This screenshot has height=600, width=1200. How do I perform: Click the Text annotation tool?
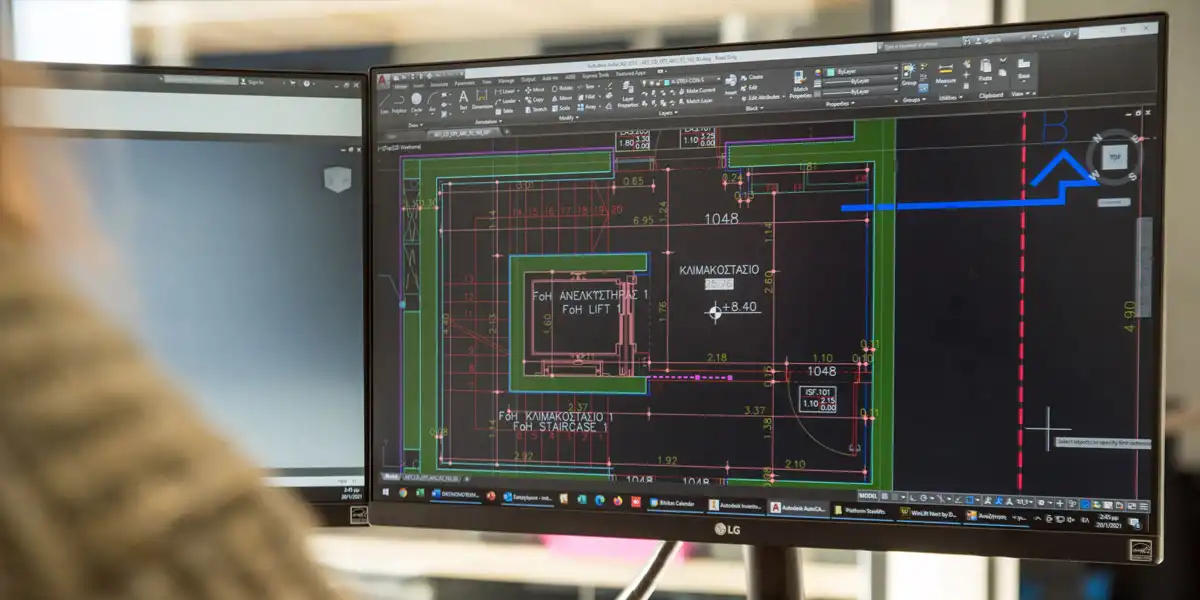463,99
